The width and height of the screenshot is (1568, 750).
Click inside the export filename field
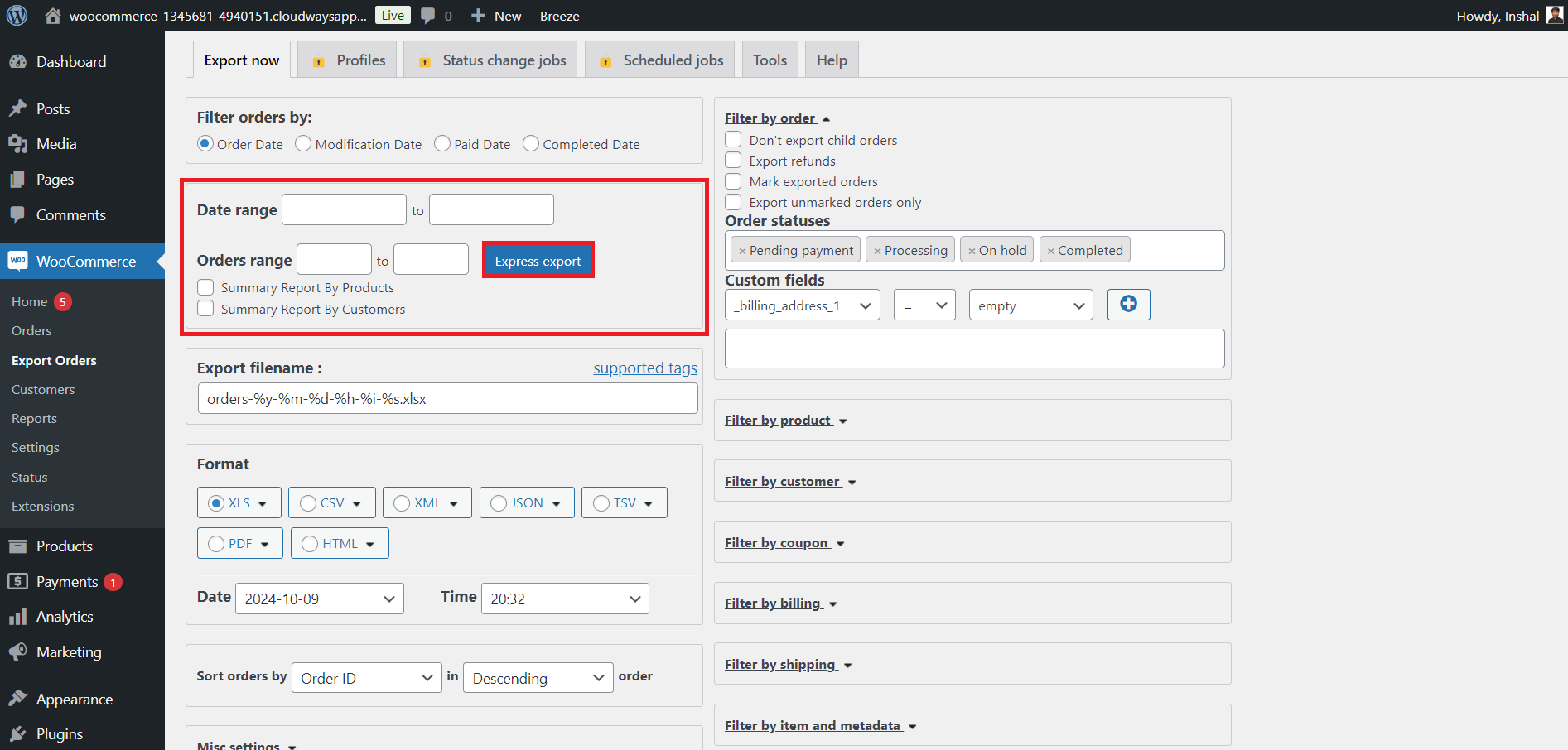coord(447,398)
